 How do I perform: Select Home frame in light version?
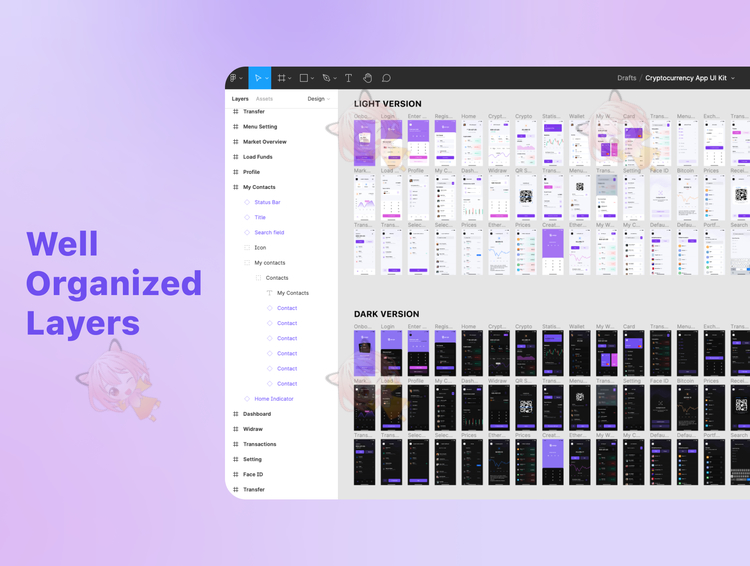[x=472, y=143]
